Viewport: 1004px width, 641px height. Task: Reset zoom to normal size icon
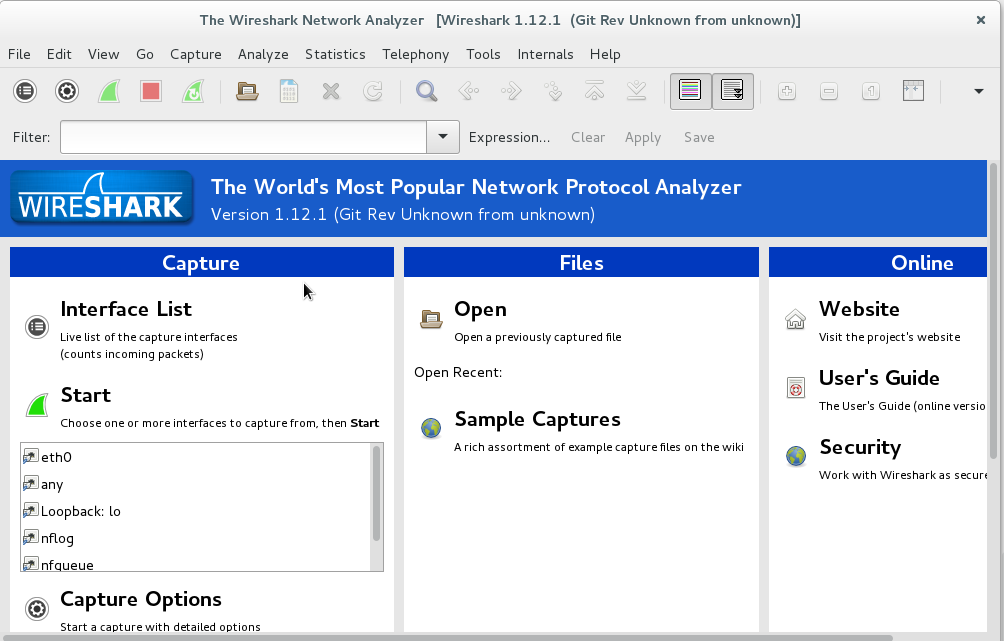coord(871,91)
